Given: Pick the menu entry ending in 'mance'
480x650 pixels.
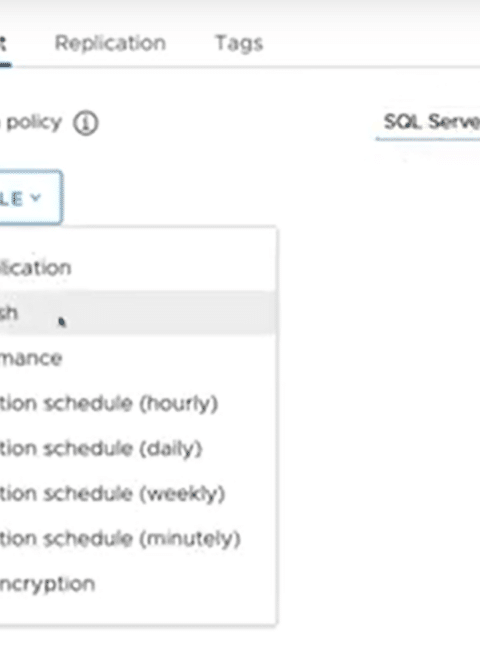Looking at the screenshot, I should pyautogui.click(x=138, y=358).
